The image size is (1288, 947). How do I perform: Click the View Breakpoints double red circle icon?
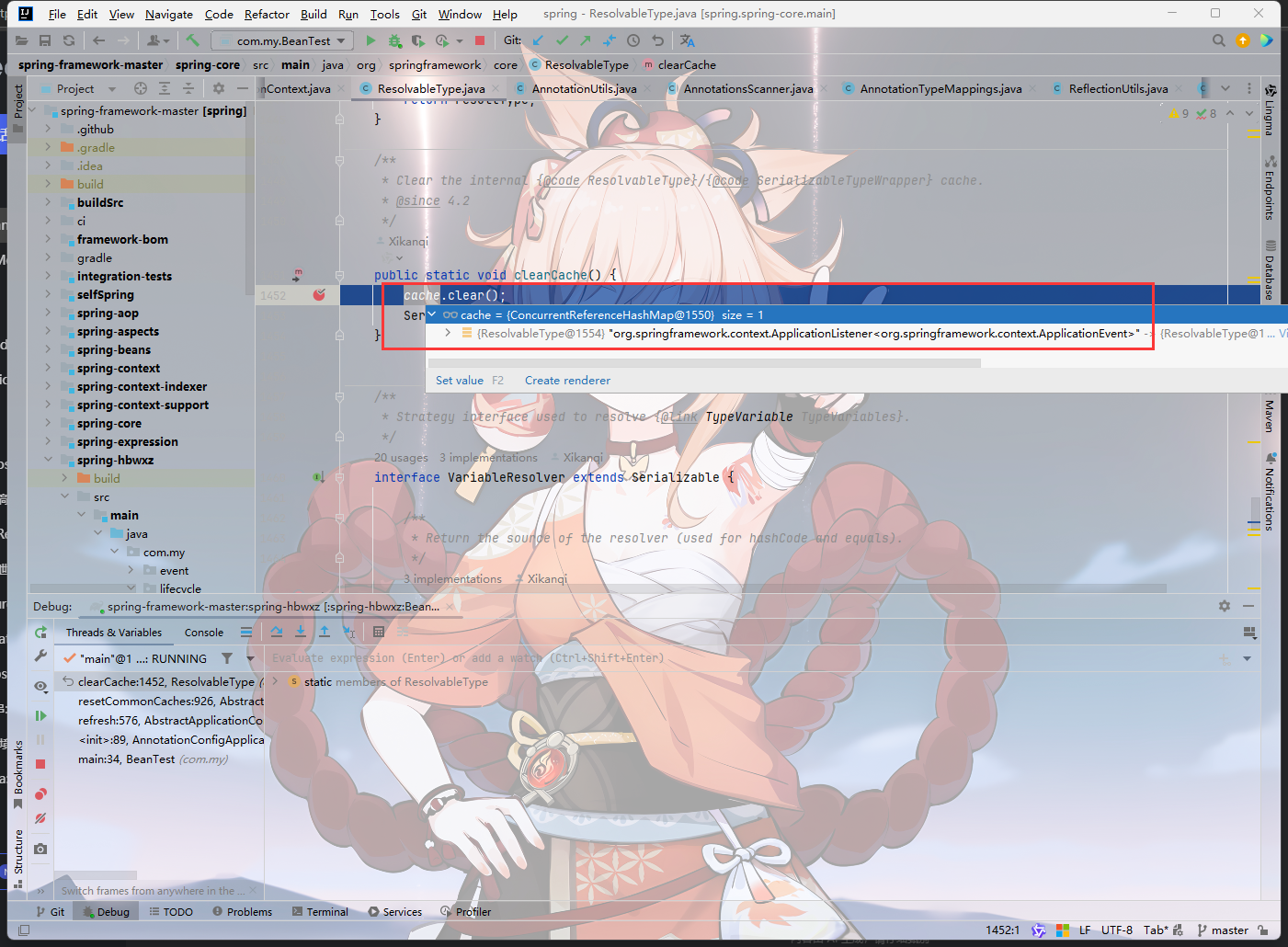[x=40, y=794]
